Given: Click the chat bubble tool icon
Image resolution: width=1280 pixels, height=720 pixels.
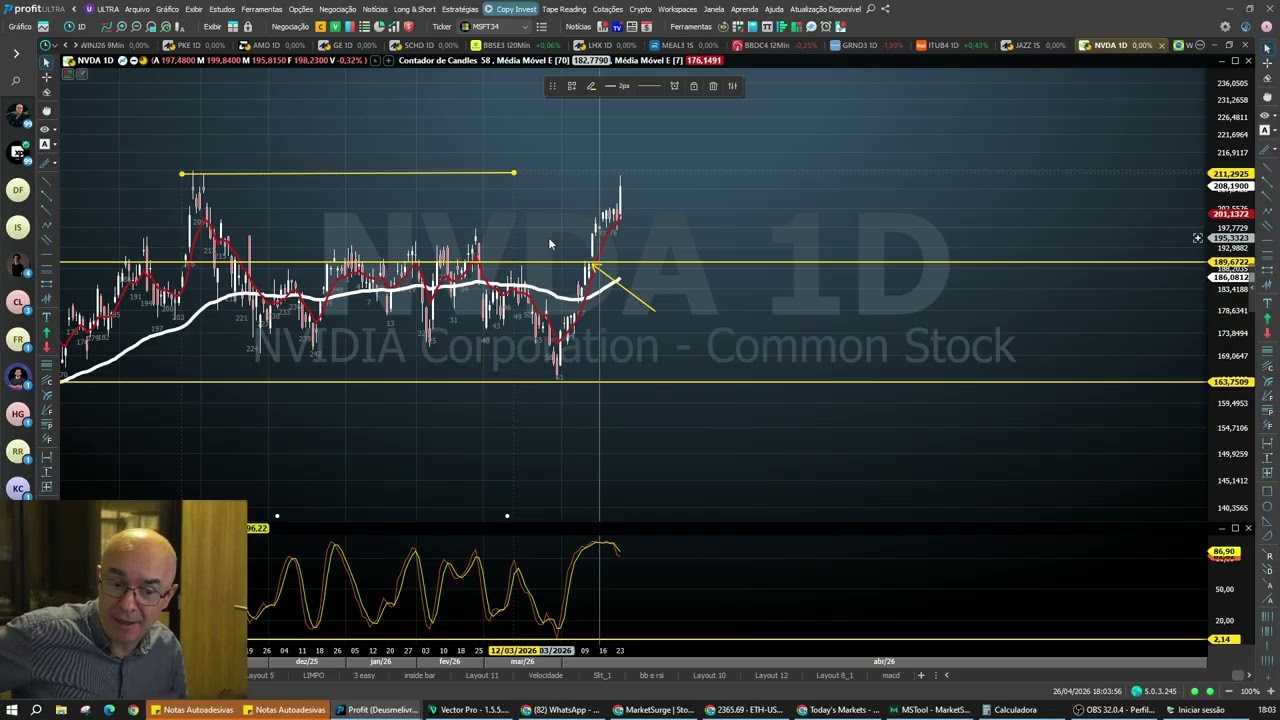Looking at the screenshot, I should [811, 27].
